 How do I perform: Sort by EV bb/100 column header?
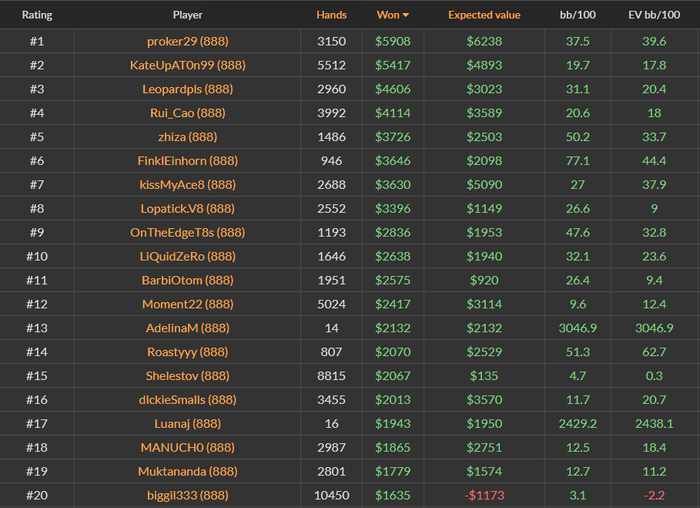[x=655, y=16]
